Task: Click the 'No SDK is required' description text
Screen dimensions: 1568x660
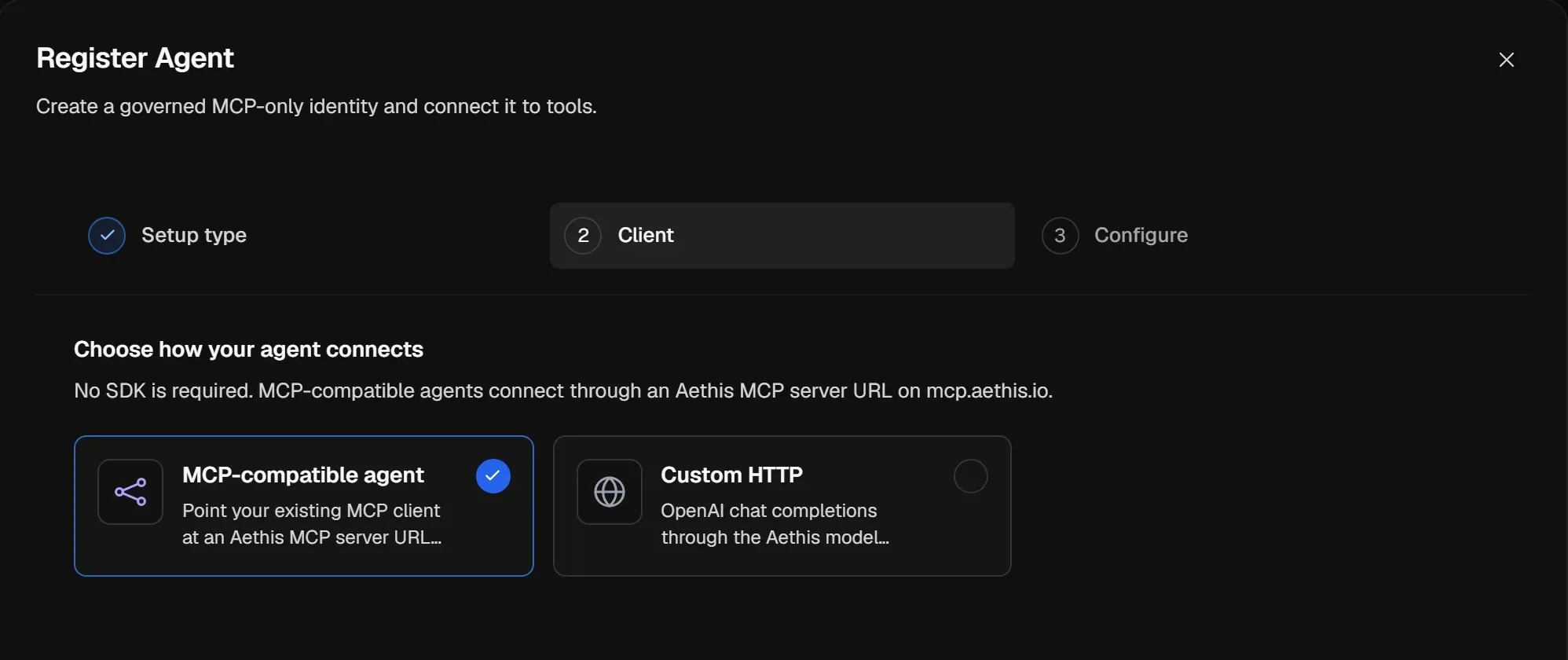Action: (563, 390)
